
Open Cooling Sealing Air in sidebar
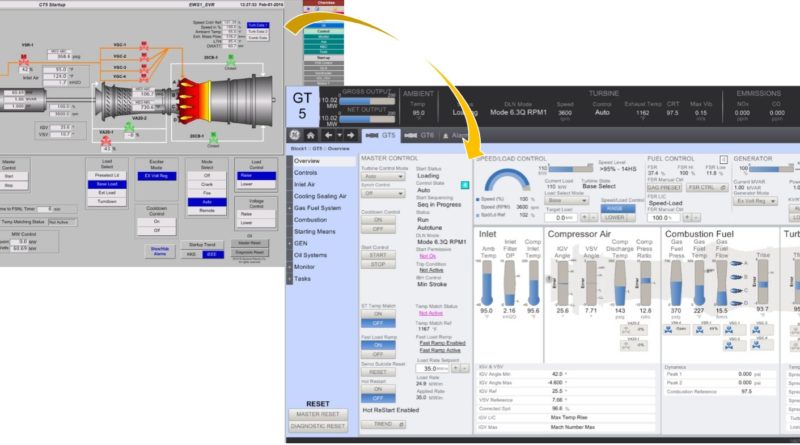(318, 197)
